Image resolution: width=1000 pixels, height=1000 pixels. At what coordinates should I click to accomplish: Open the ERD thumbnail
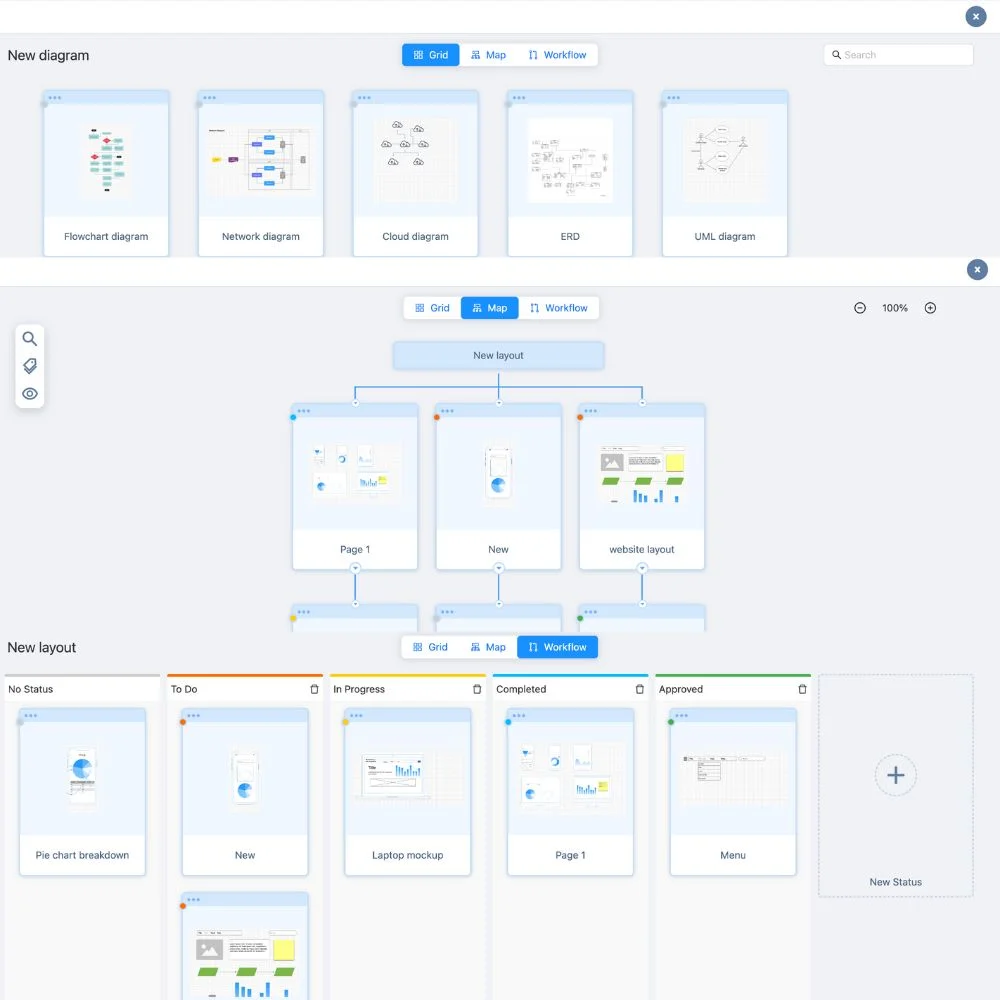click(570, 160)
